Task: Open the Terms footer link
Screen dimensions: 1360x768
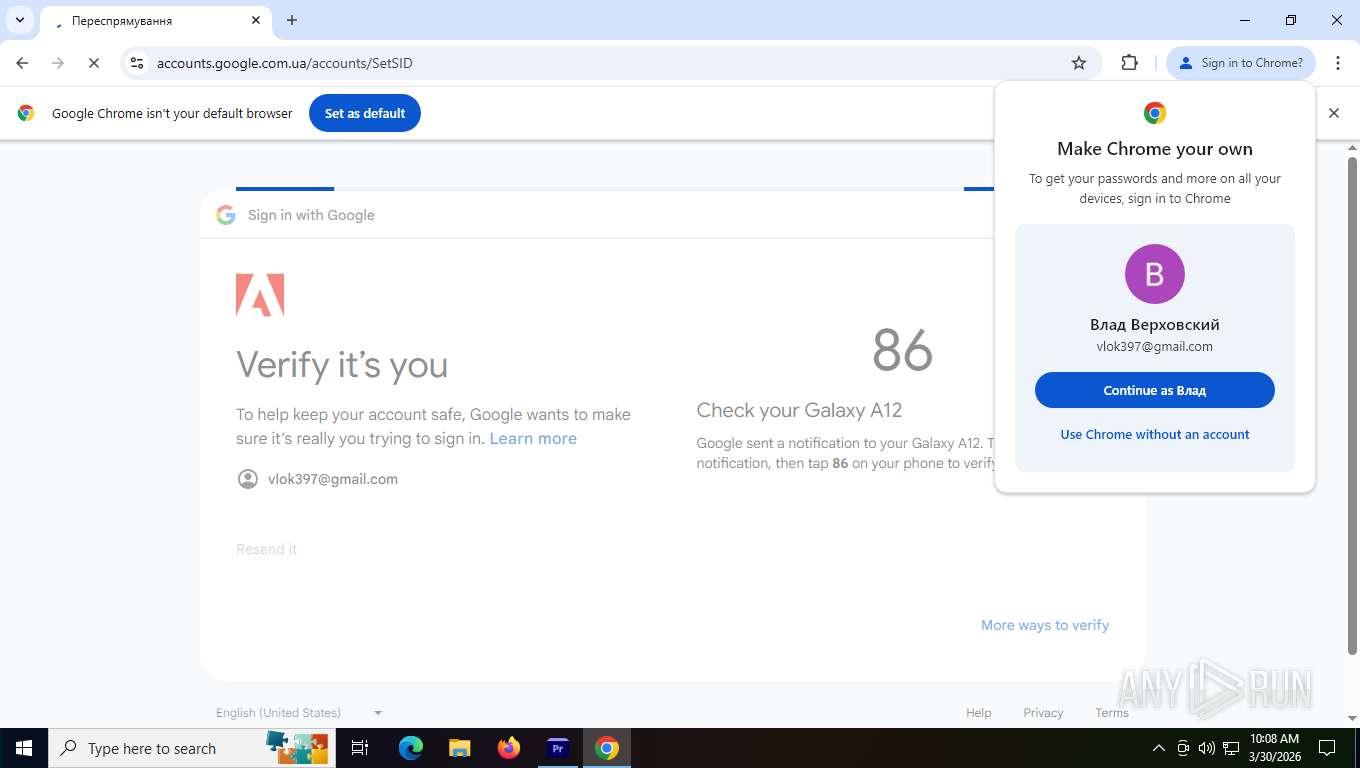Action: click(x=1112, y=713)
